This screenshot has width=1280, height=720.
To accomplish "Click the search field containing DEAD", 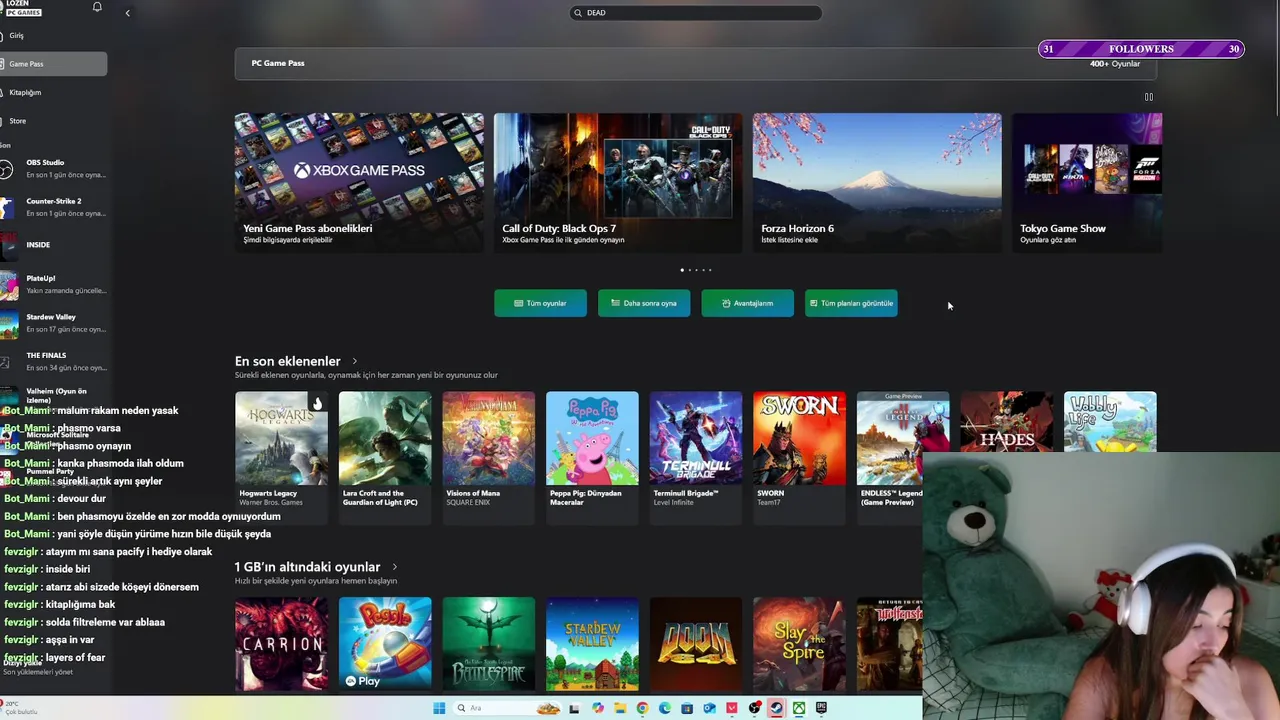I will [x=696, y=13].
